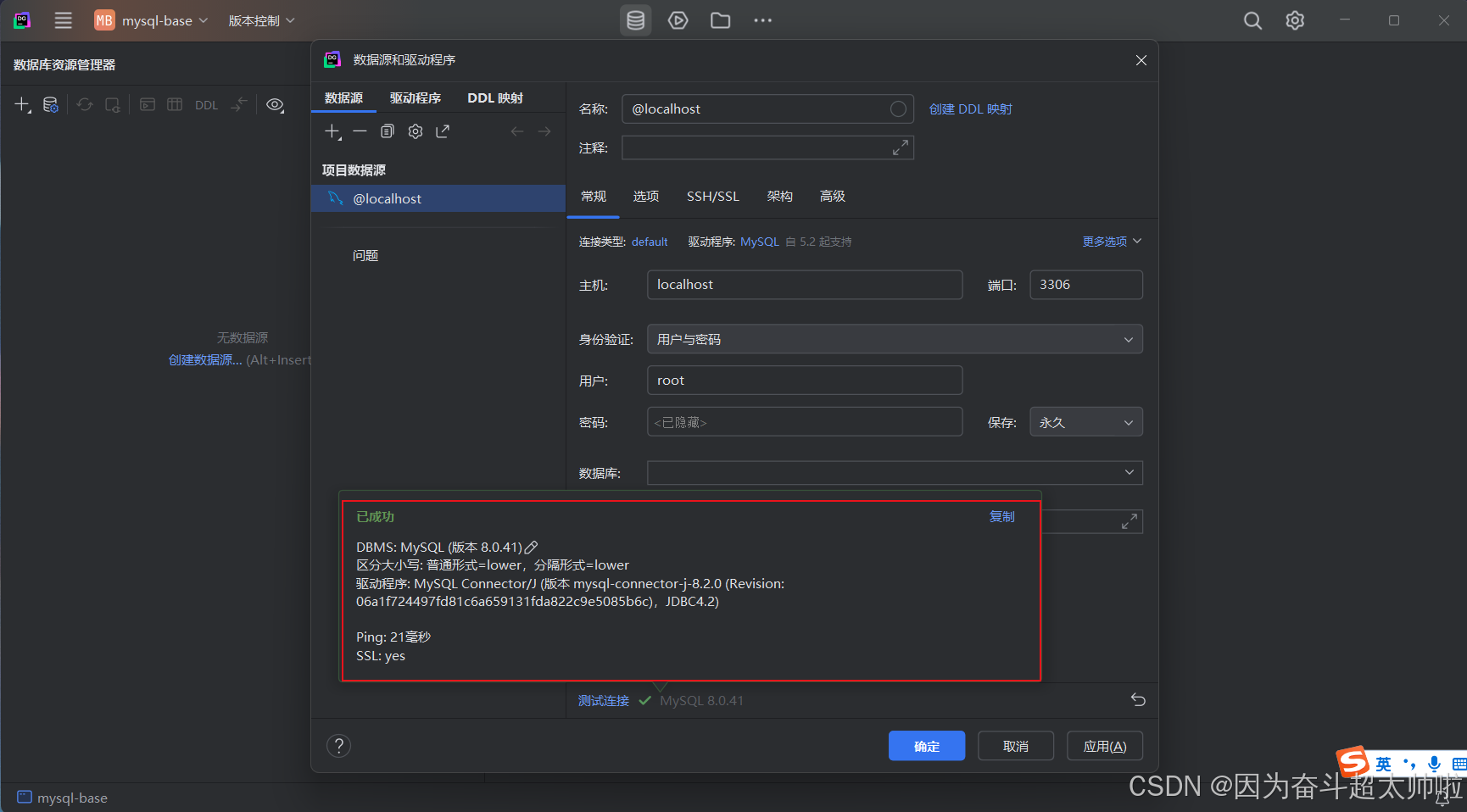This screenshot has width=1467, height=812.
Task: Remove selected data source with minus icon
Action: (360, 131)
